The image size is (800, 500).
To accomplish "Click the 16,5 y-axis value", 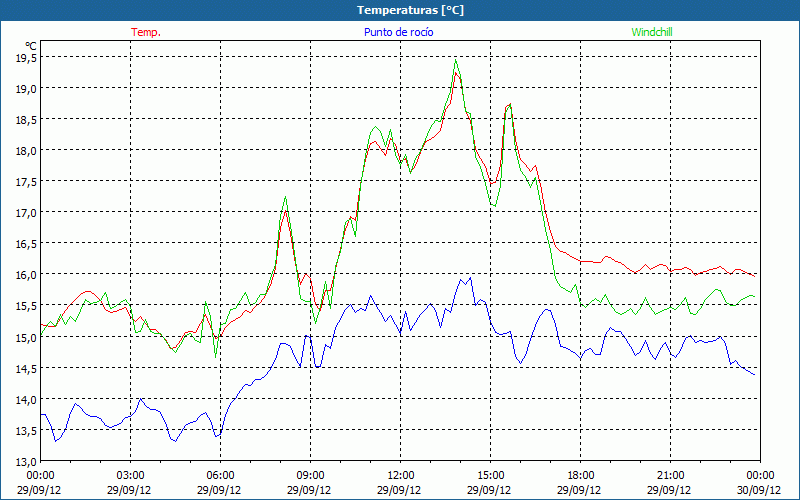I will [26, 244].
